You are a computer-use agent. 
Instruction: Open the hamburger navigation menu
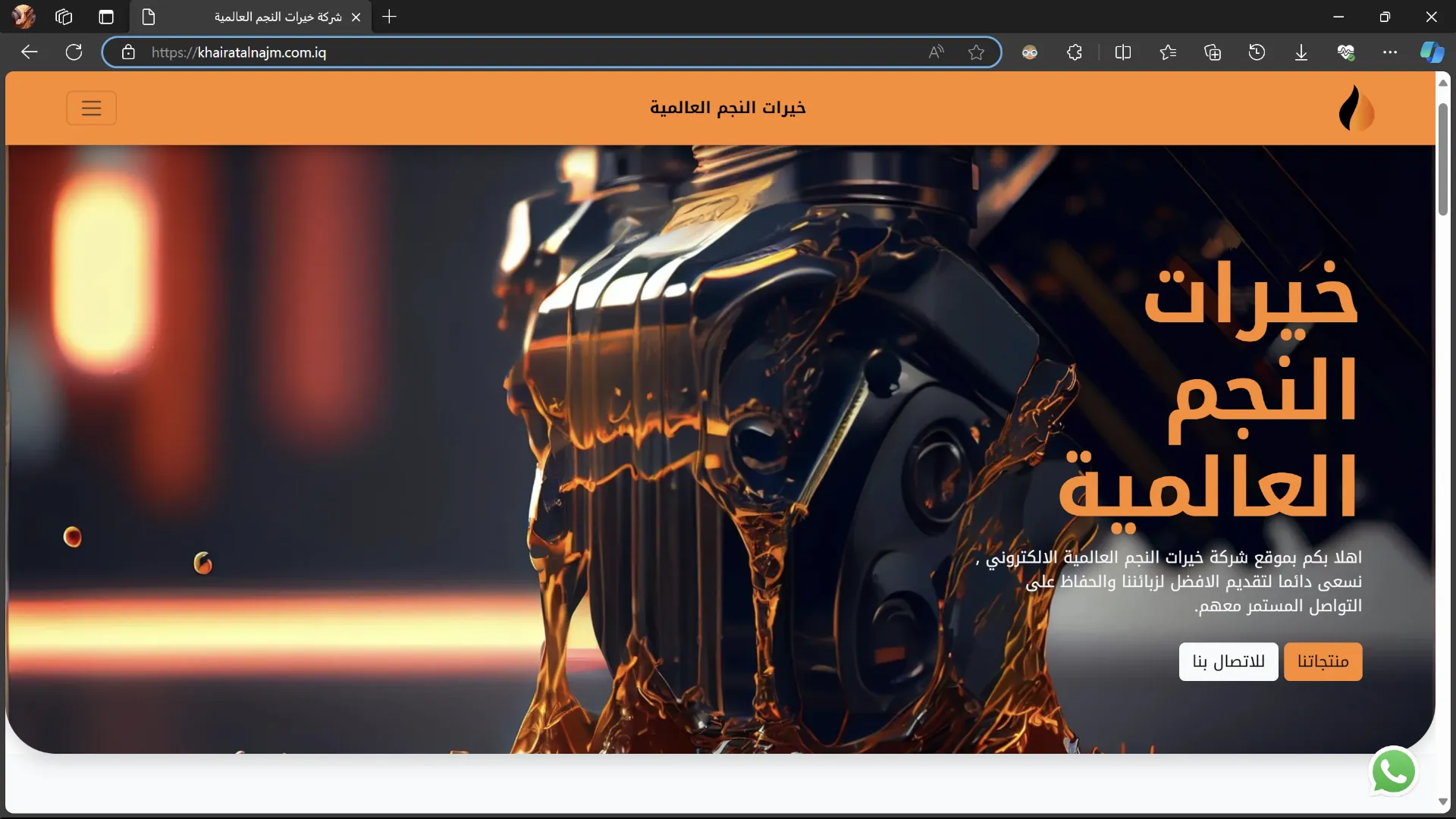pos(91,108)
